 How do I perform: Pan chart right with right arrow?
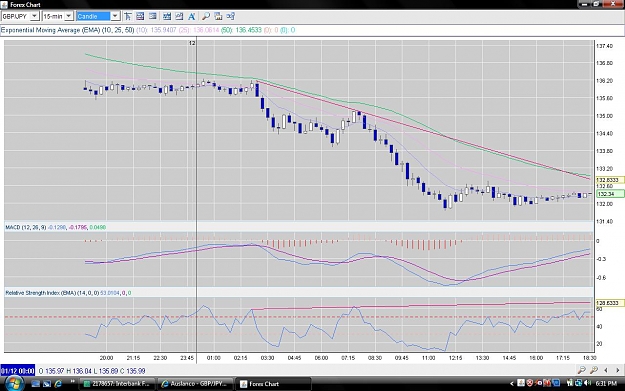pos(618,370)
